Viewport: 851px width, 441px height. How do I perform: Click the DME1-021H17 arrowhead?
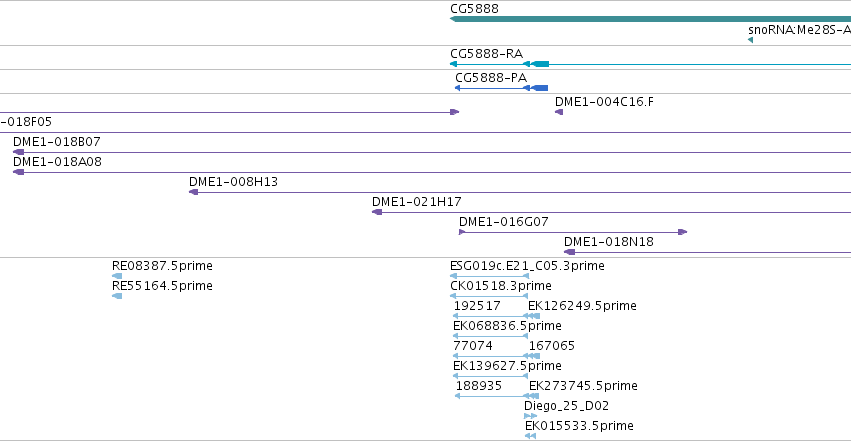(x=377, y=212)
